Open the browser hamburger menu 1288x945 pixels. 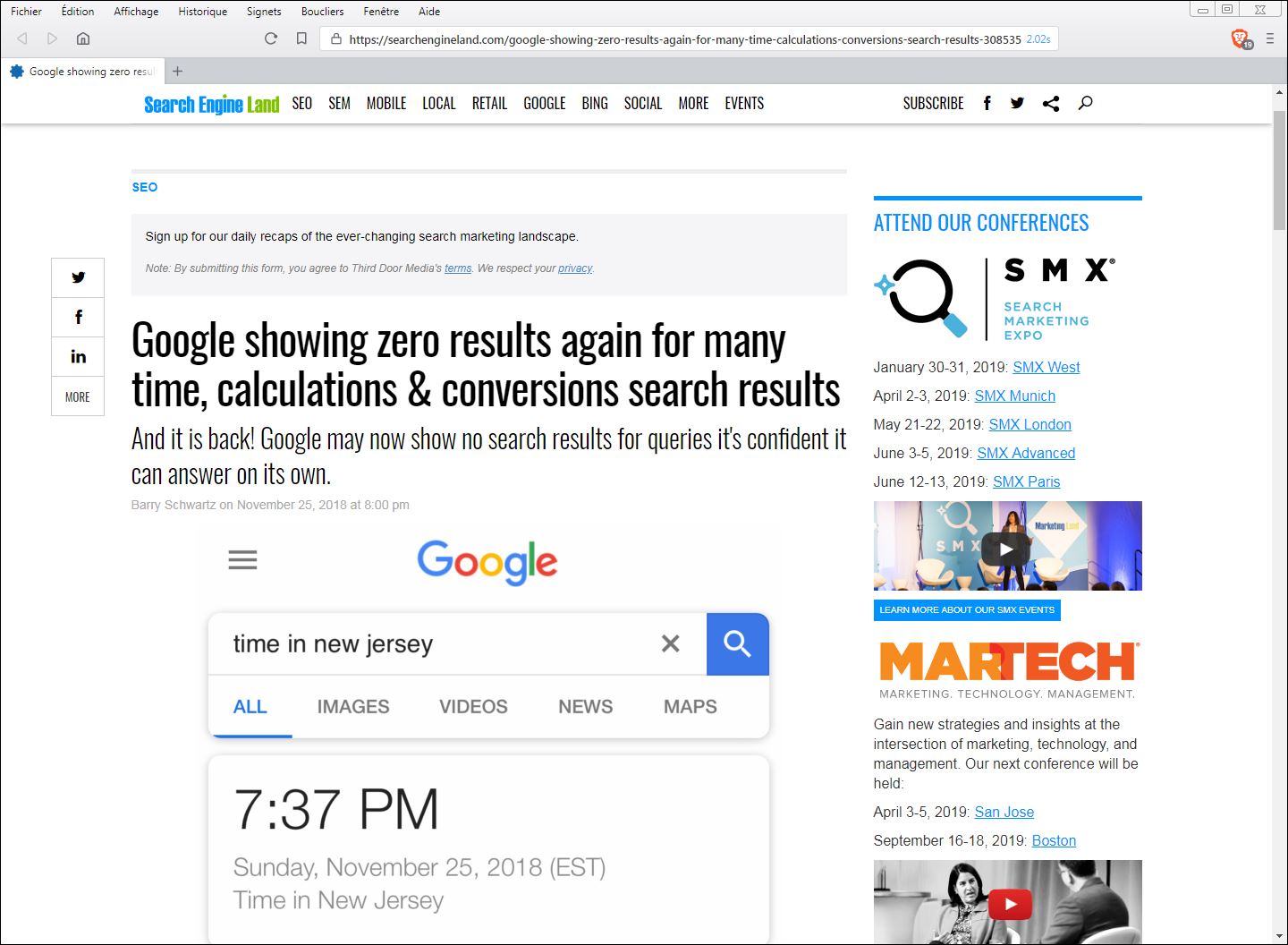tap(1270, 38)
